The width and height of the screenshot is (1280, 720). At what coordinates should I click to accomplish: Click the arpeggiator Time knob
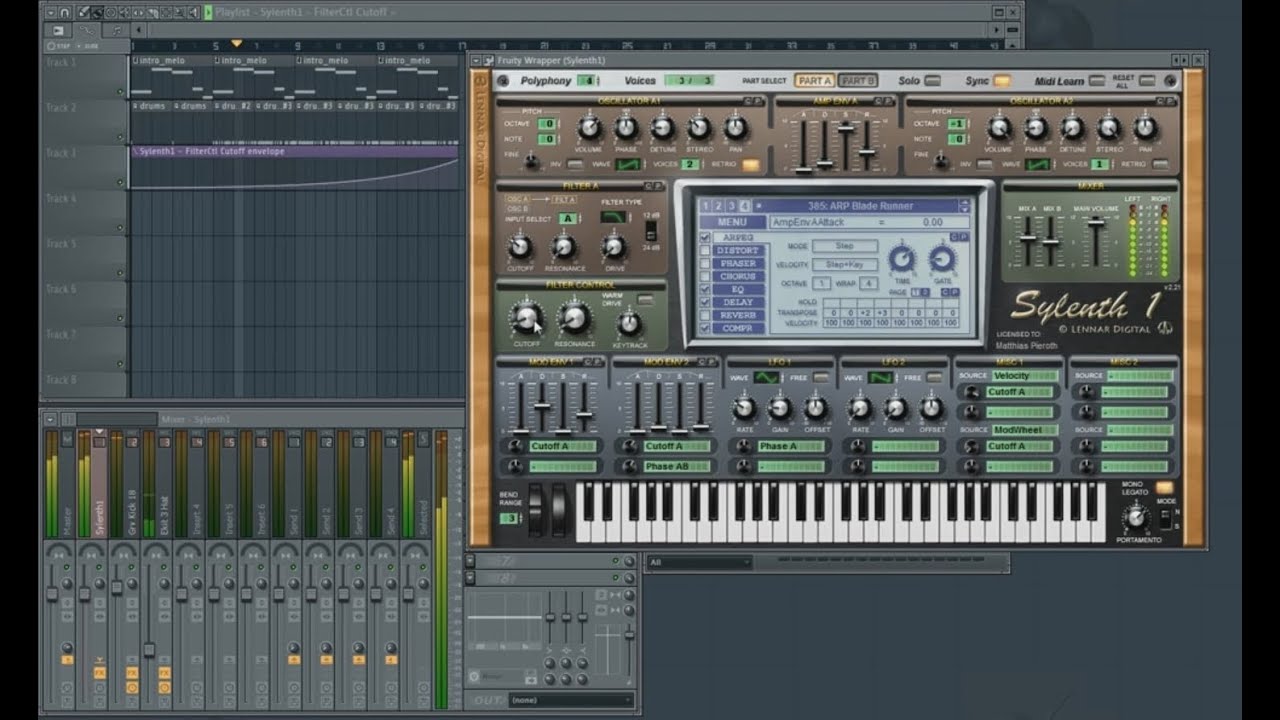pos(902,259)
